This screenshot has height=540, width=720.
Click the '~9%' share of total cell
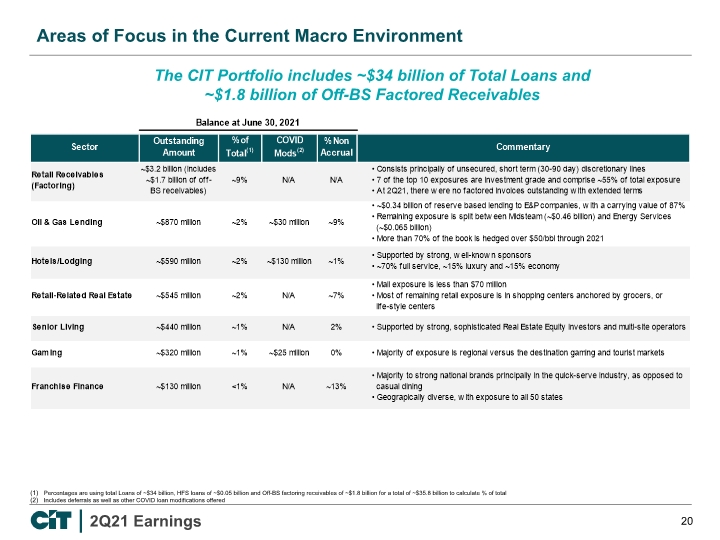(240, 180)
